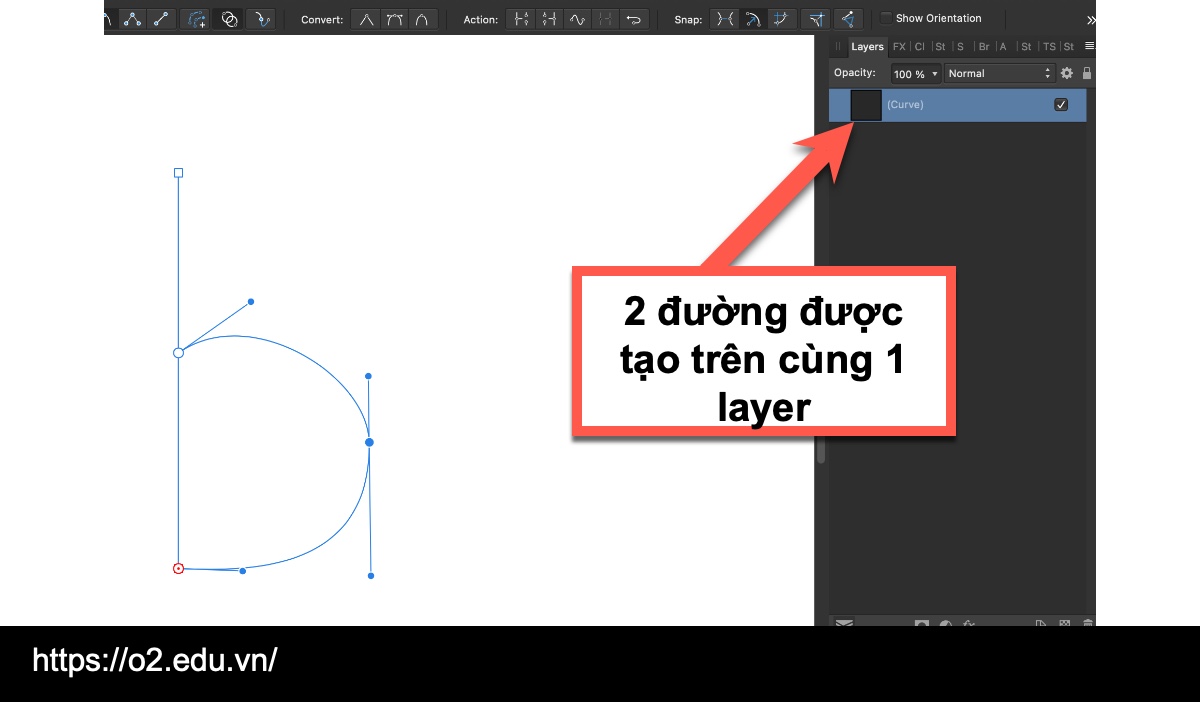Toggle the layer lock icon
1200x702 pixels.
(1087, 73)
